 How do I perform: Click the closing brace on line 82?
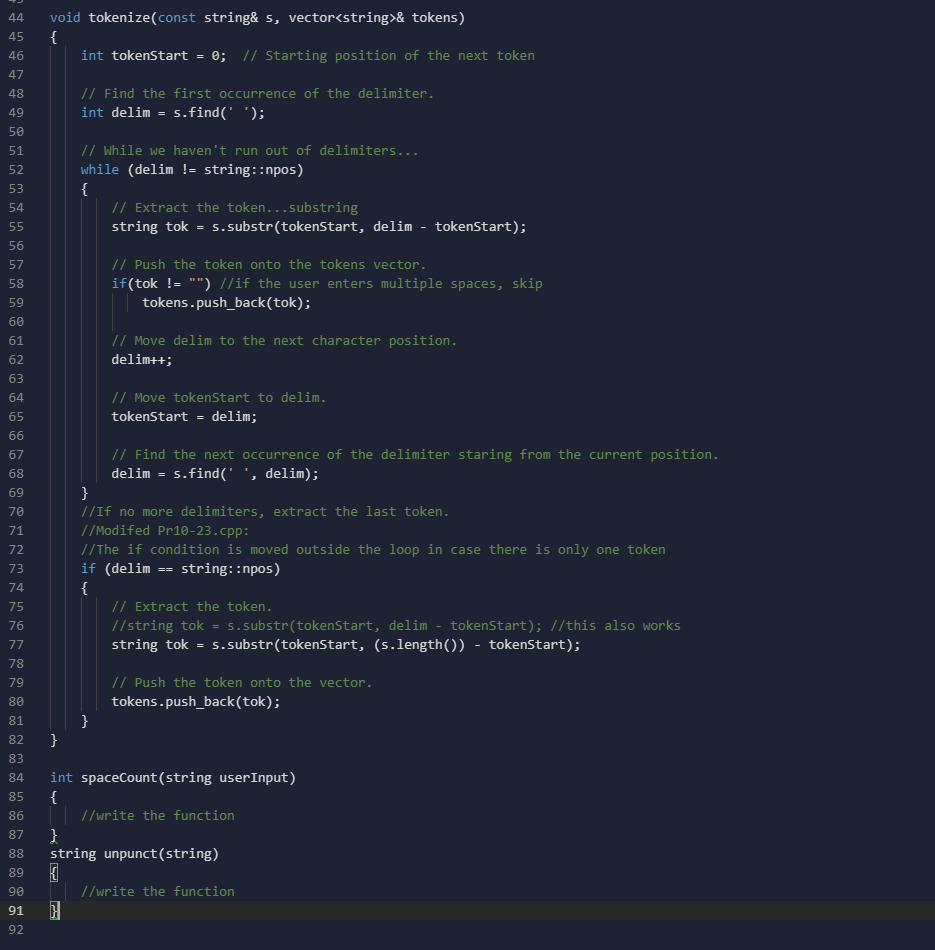tap(53, 740)
